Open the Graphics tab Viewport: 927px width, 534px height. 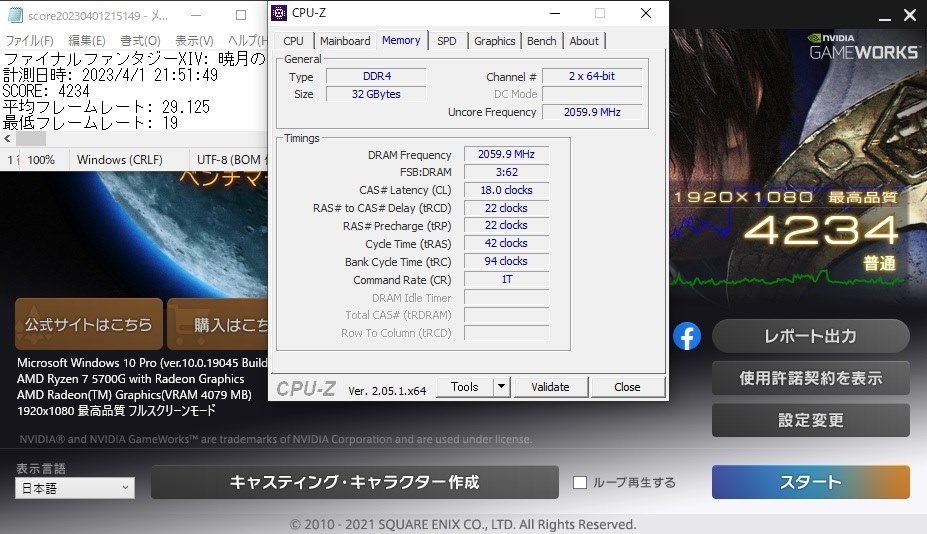coord(494,41)
